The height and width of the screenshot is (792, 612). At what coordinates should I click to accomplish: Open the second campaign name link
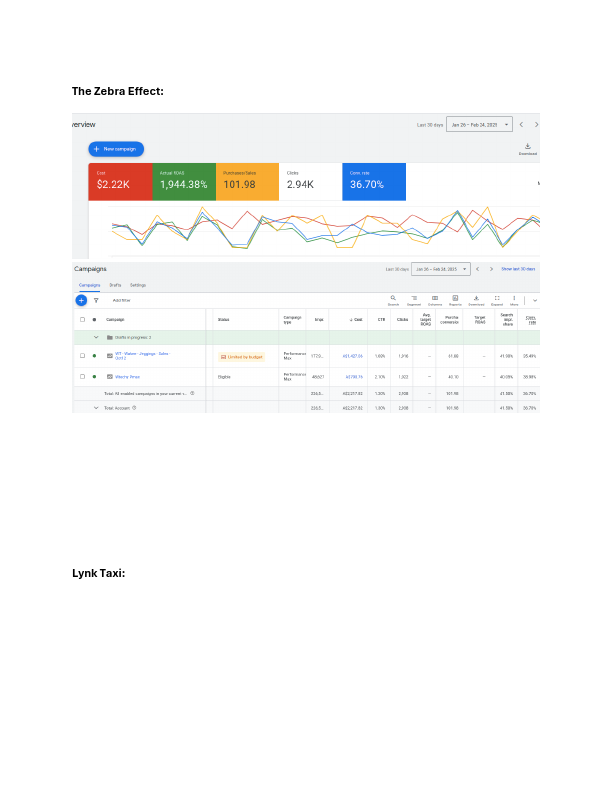tap(127, 377)
